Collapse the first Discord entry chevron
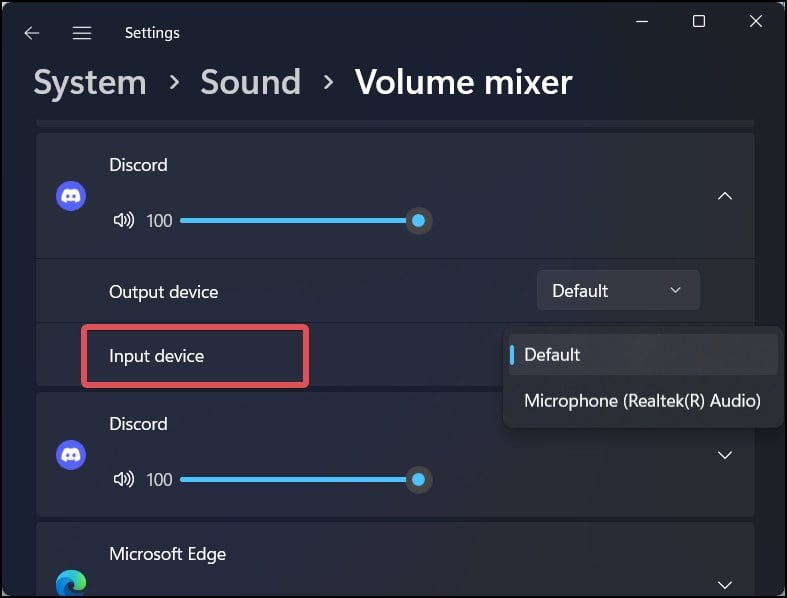 (x=725, y=196)
